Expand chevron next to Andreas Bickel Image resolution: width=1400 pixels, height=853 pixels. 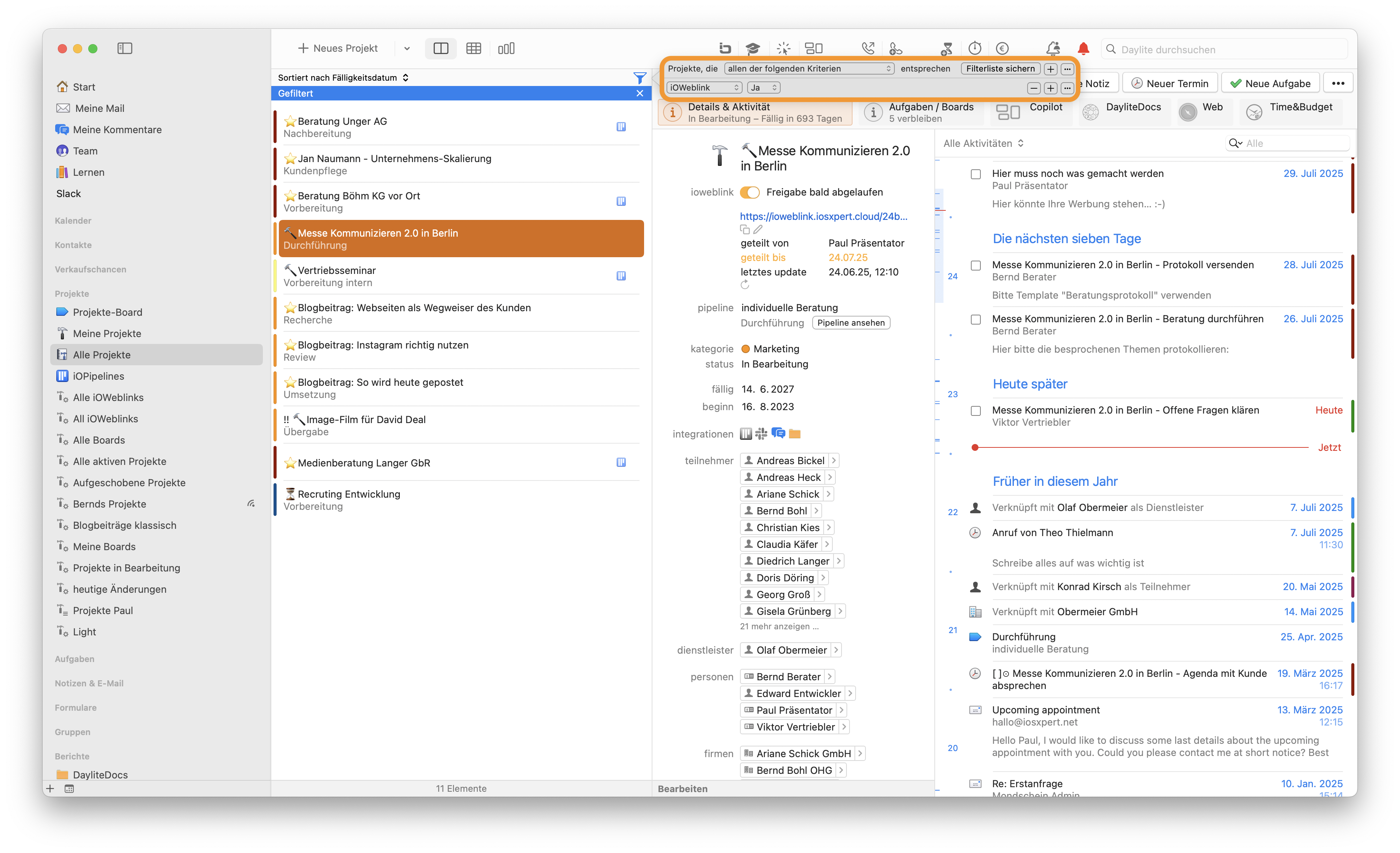click(833, 461)
